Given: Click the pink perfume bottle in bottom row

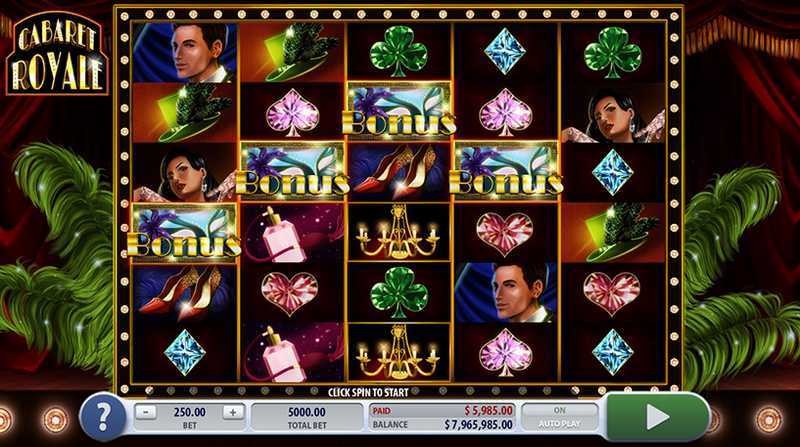Looking at the screenshot, I should point(291,352).
